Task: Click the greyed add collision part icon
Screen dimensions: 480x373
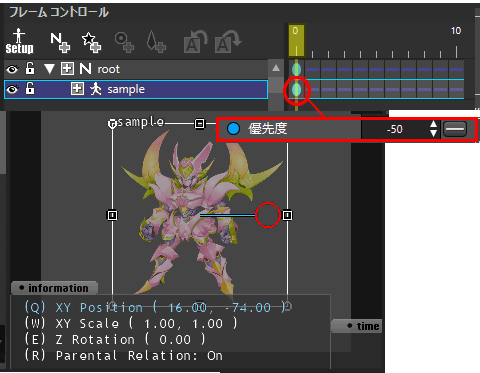Action: point(124,42)
